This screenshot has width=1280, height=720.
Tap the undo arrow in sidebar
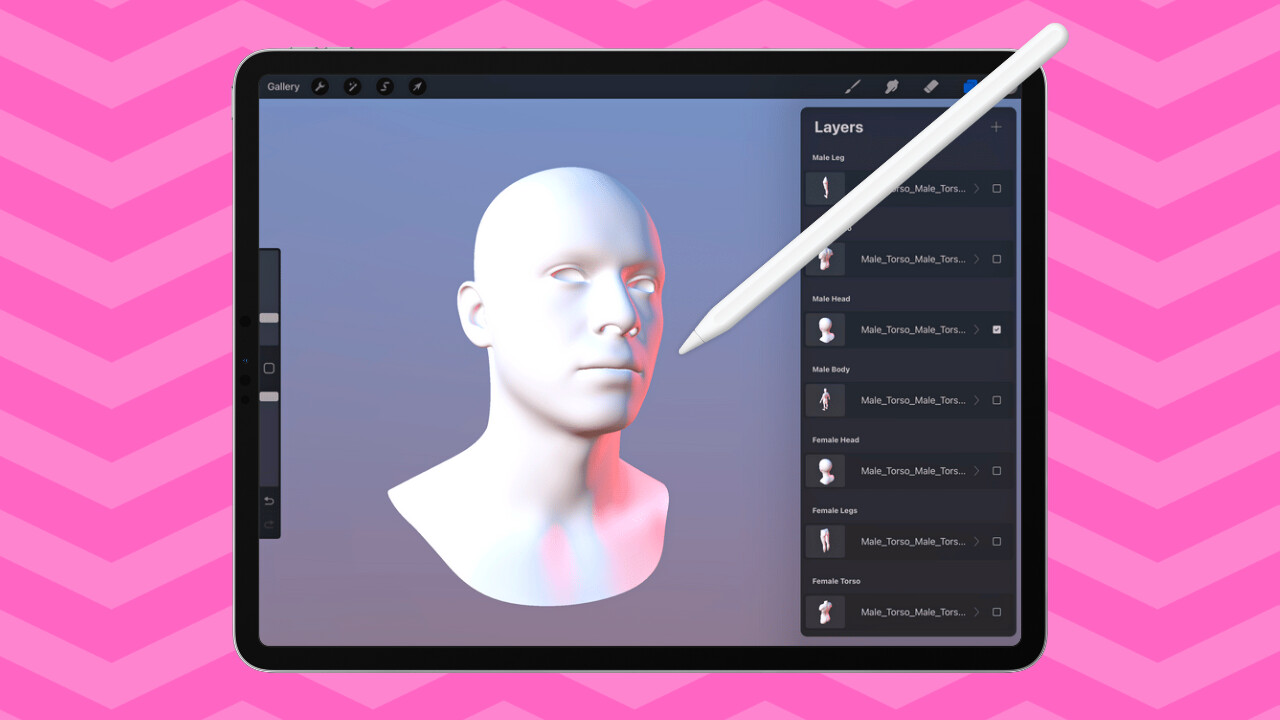tap(269, 501)
